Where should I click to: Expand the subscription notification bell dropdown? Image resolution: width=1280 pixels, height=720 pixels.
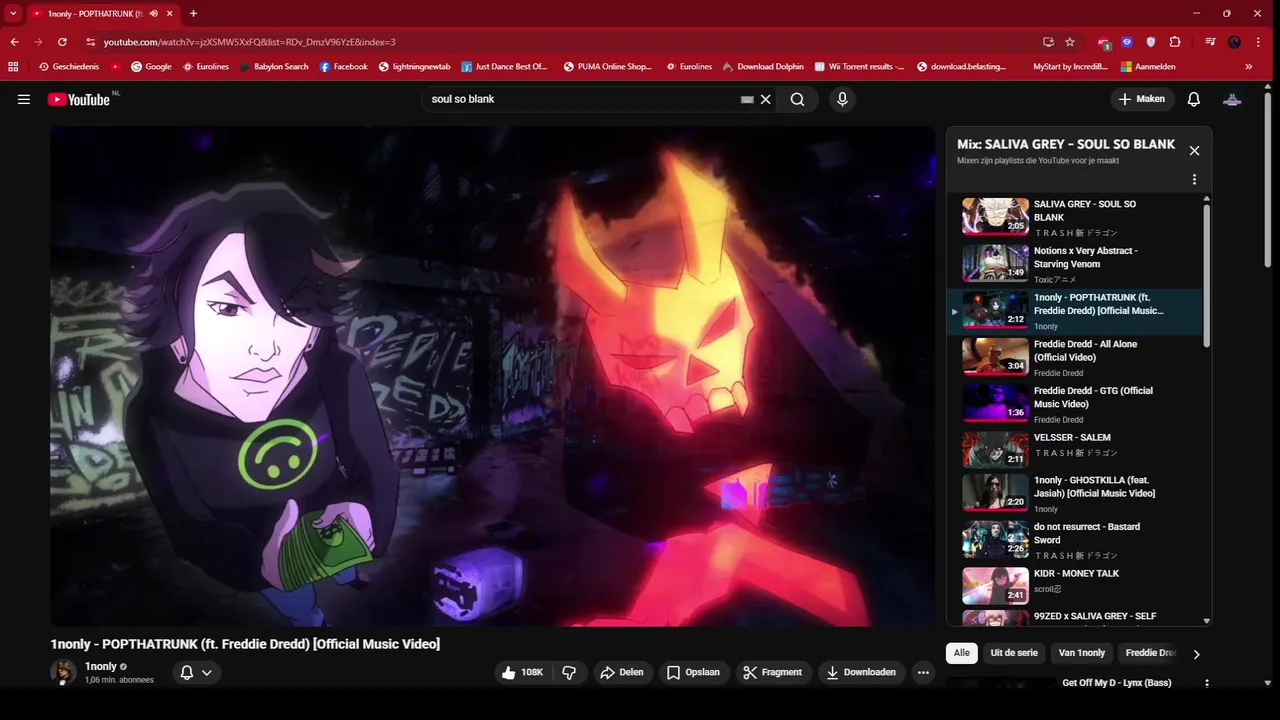pos(196,672)
